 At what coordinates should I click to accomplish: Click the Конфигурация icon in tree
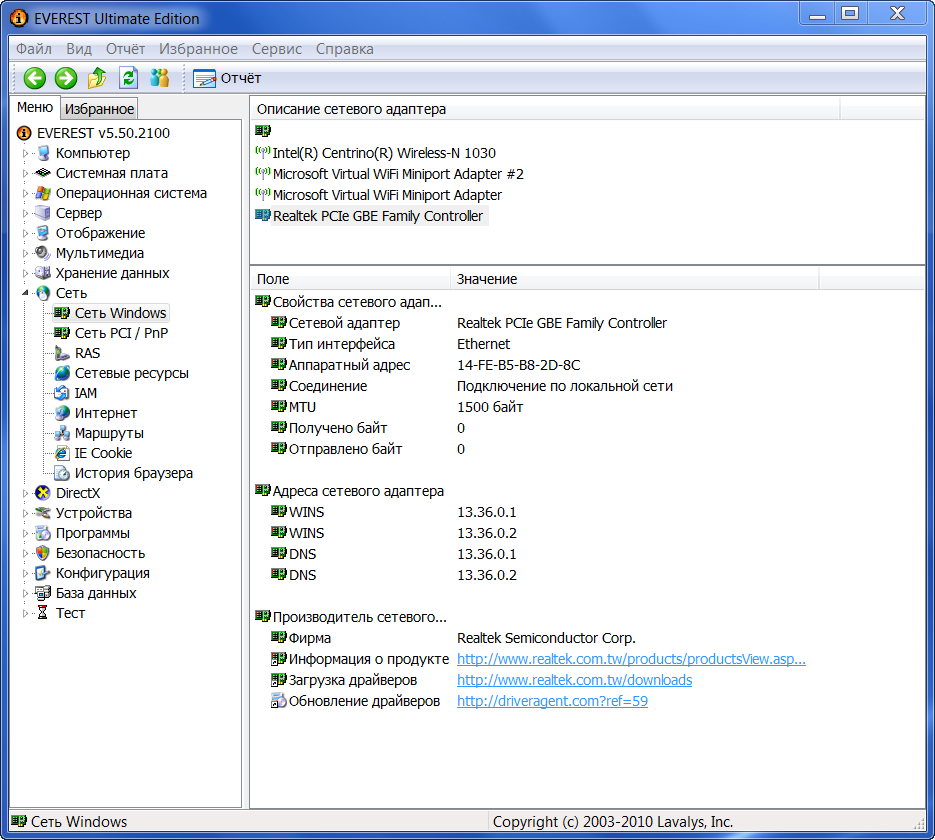coord(43,573)
